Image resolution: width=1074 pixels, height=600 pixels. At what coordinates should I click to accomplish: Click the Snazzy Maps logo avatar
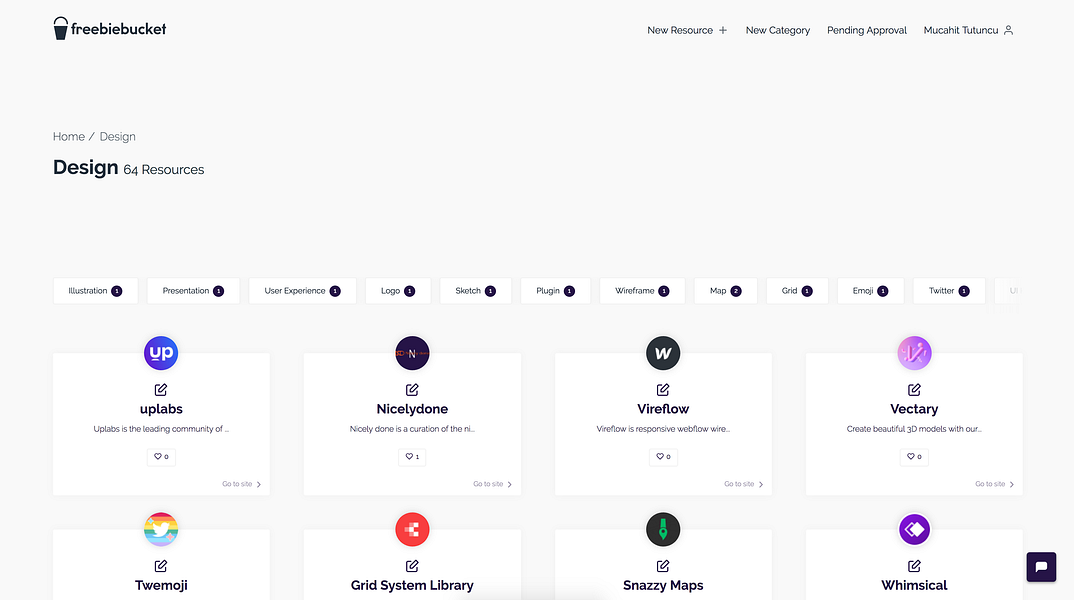point(663,529)
